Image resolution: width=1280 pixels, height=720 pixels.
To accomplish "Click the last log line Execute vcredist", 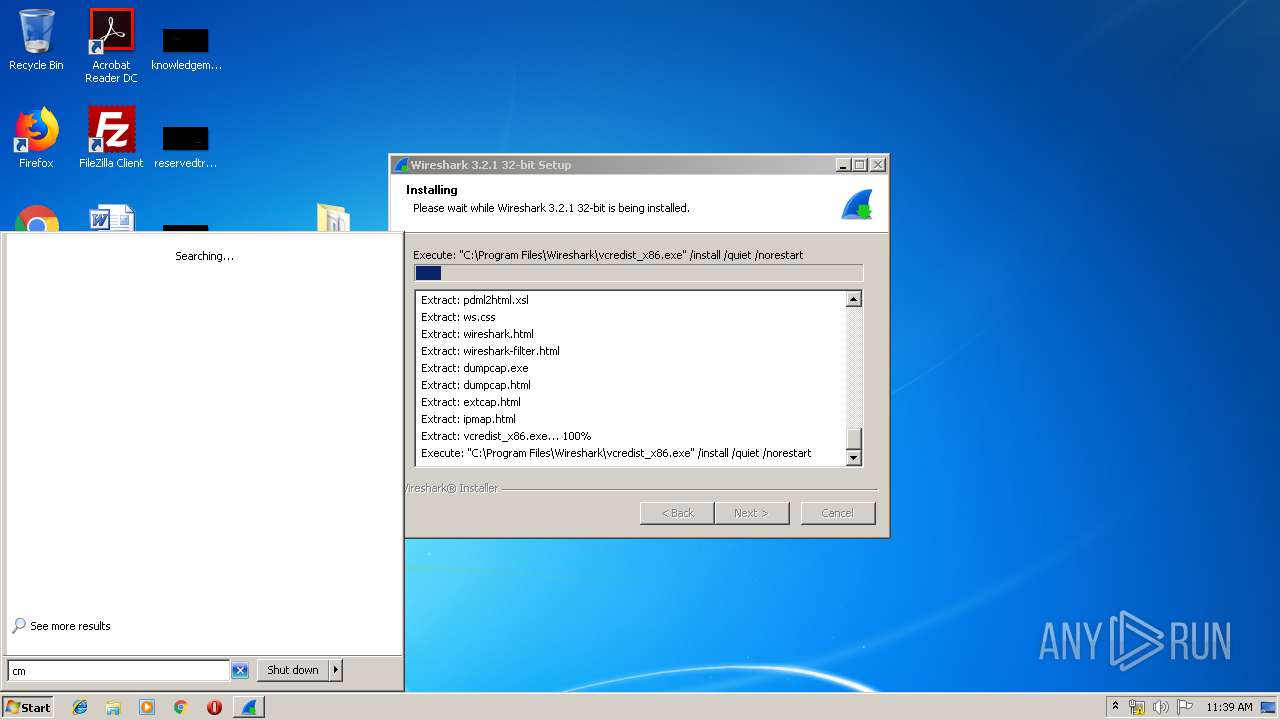I will pyautogui.click(x=616, y=453).
